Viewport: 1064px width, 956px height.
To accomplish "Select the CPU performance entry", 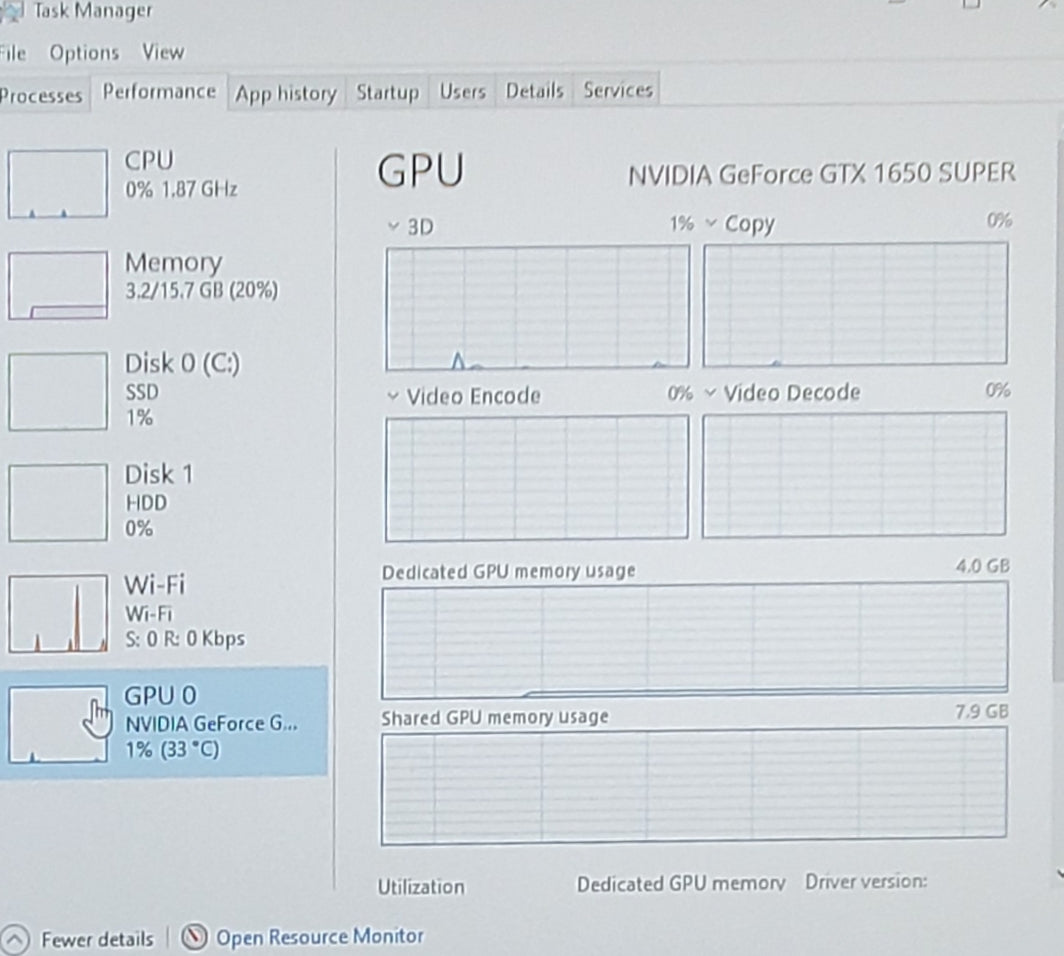I will 164,183.
